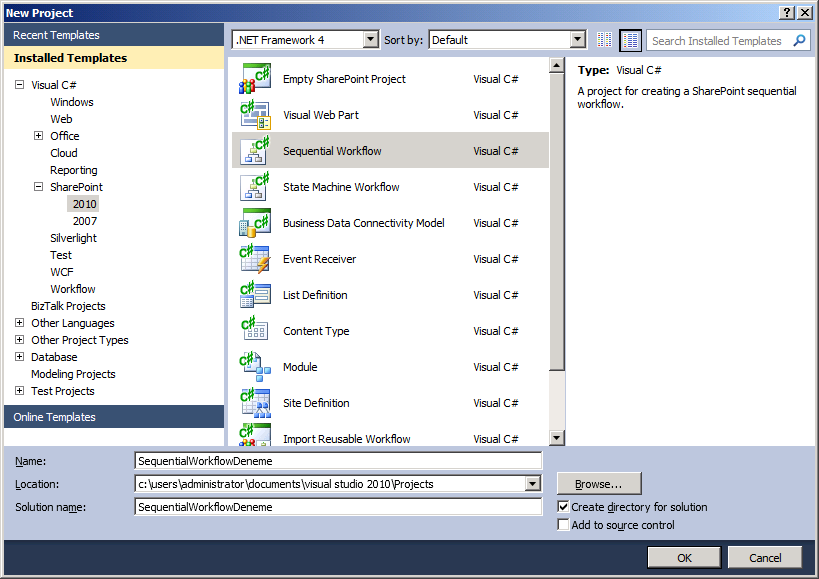819x579 pixels.
Task: Enable Add to source control checkbox
Action: [x=564, y=525]
